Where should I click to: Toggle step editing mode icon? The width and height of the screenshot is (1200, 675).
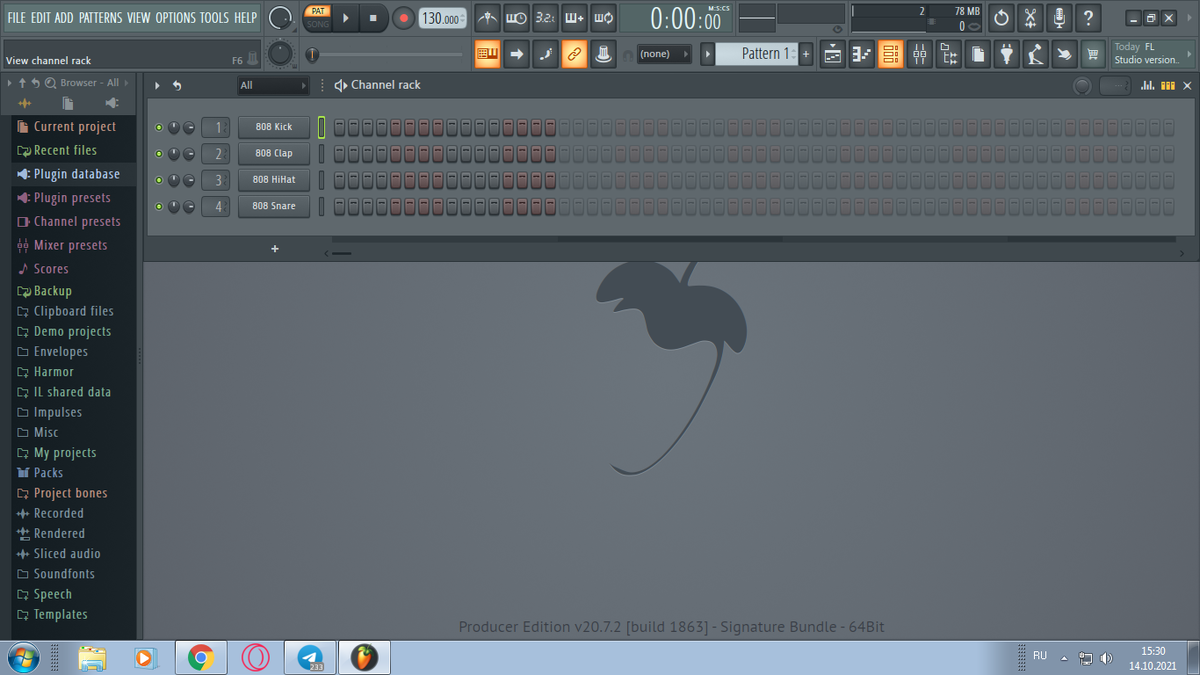[546, 54]
